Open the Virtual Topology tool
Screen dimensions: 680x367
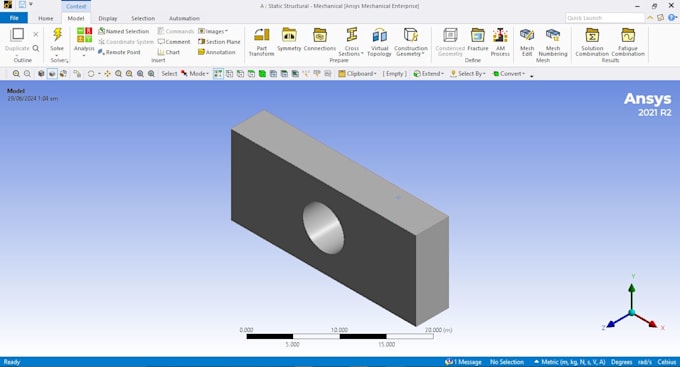click(x=379, y=35)
